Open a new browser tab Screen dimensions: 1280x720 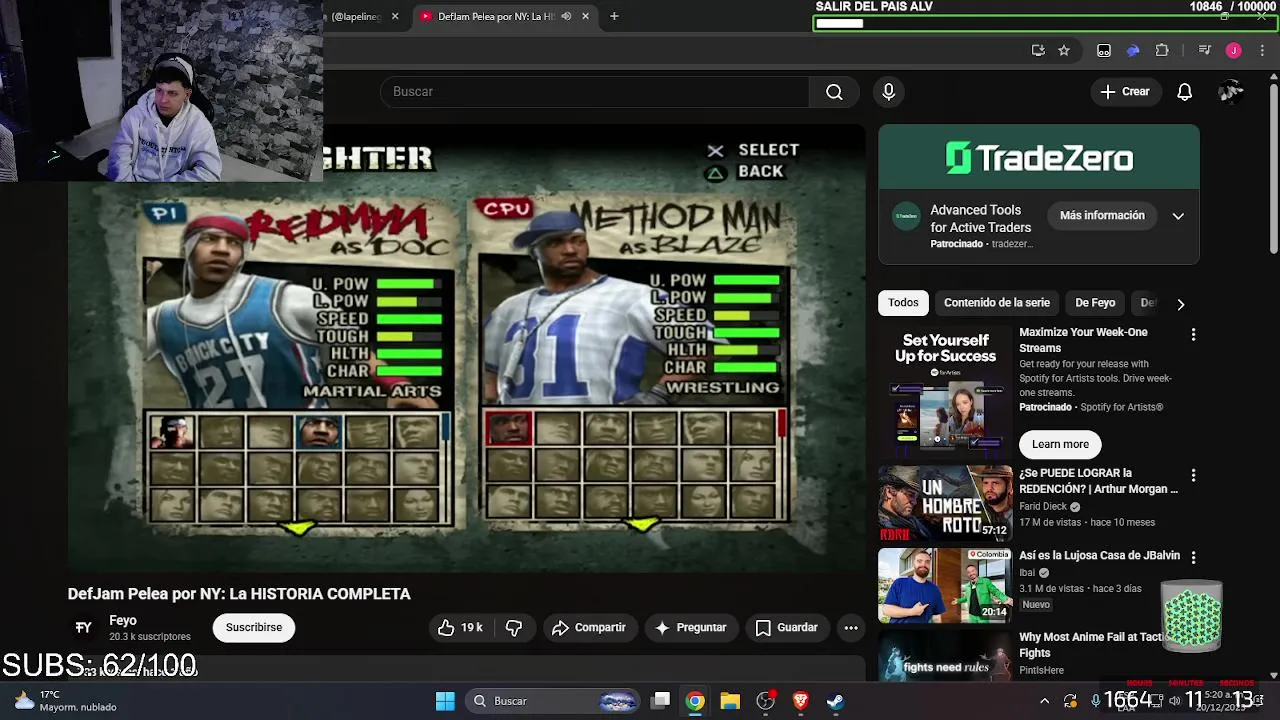(614, 16)
